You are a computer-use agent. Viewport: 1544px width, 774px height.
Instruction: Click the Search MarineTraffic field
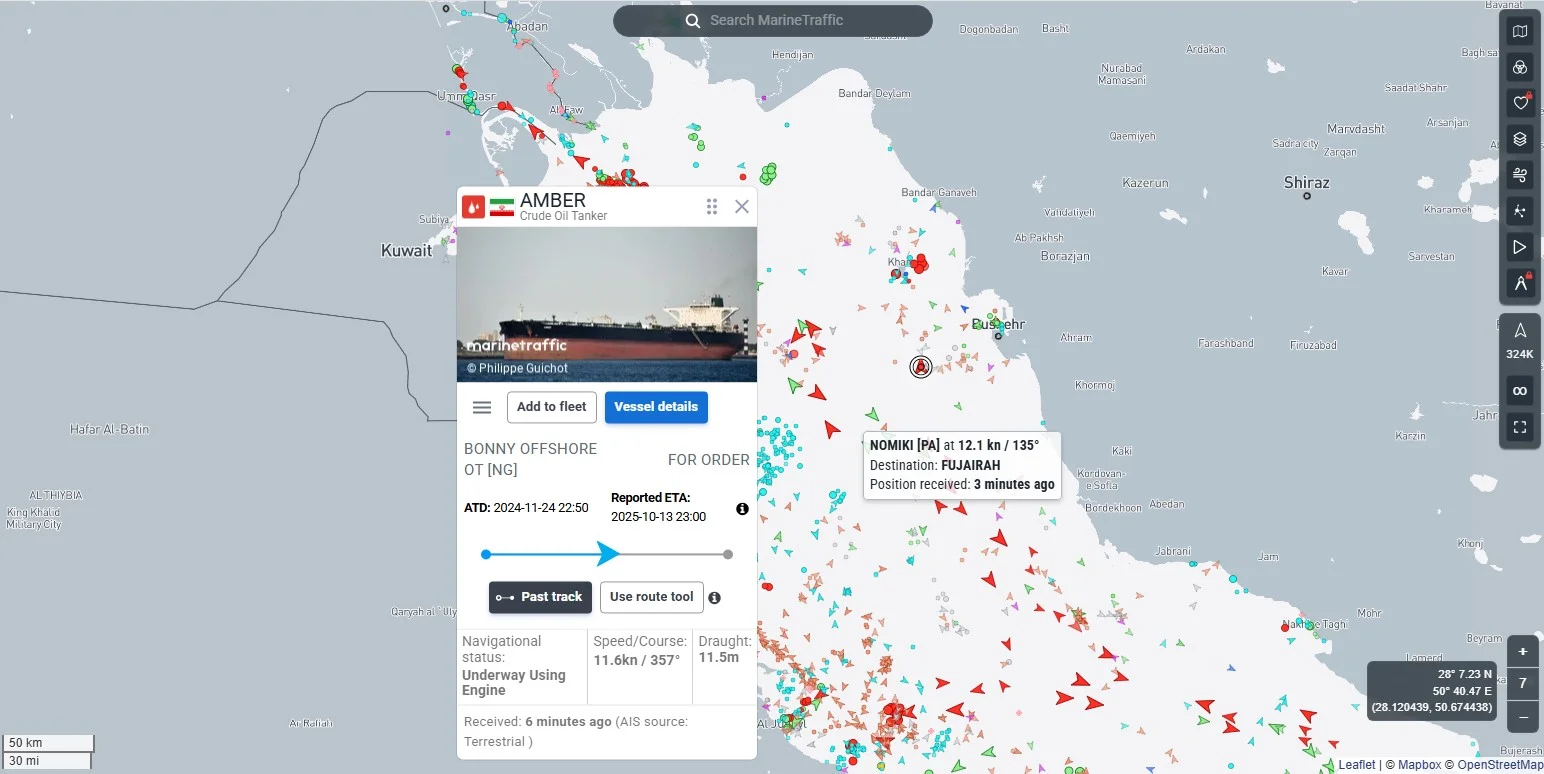click(773, 21)
